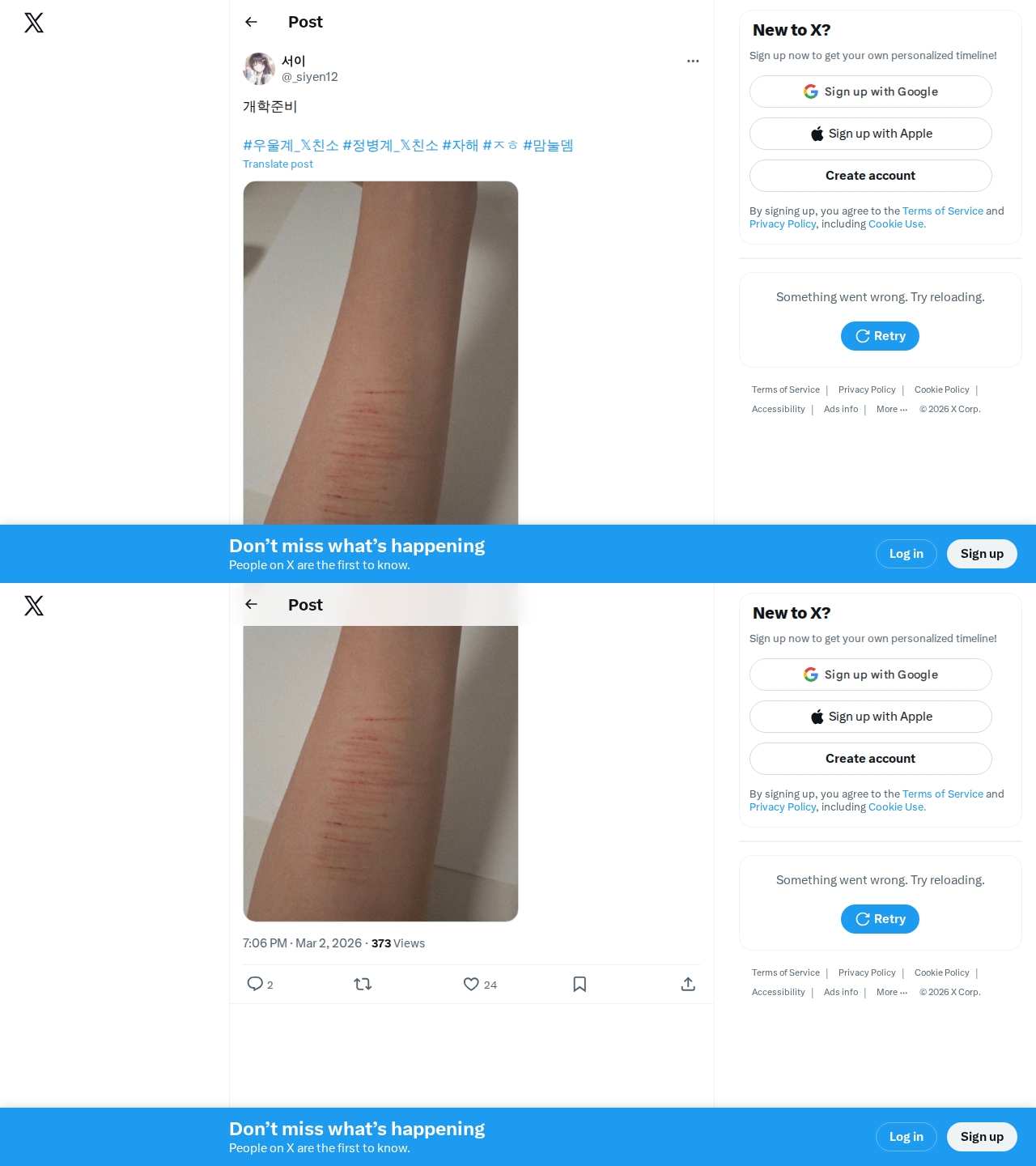Viewport: 1036px width, 1166px height.
Task: Open Cookie Policy footer link
Action: 941,389
